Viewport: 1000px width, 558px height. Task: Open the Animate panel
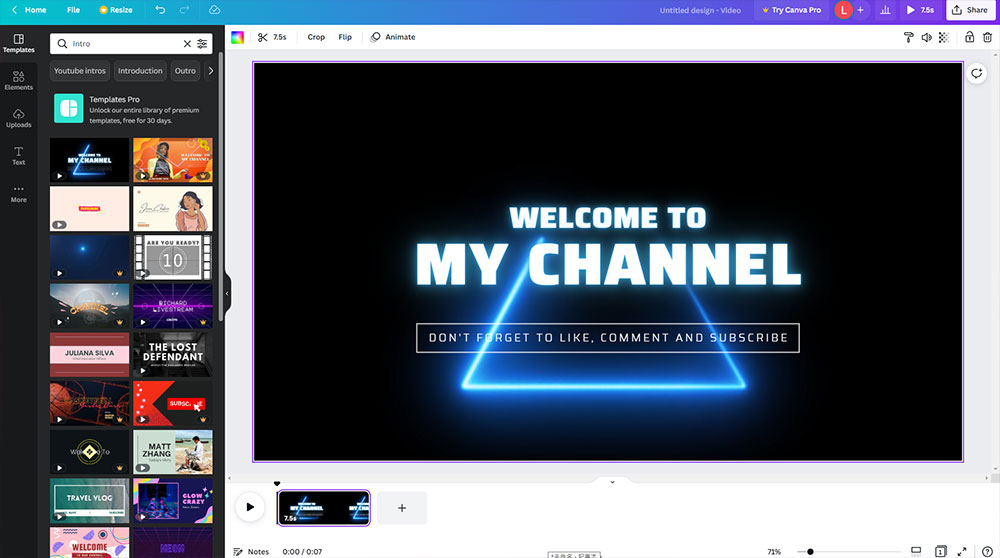393,37
